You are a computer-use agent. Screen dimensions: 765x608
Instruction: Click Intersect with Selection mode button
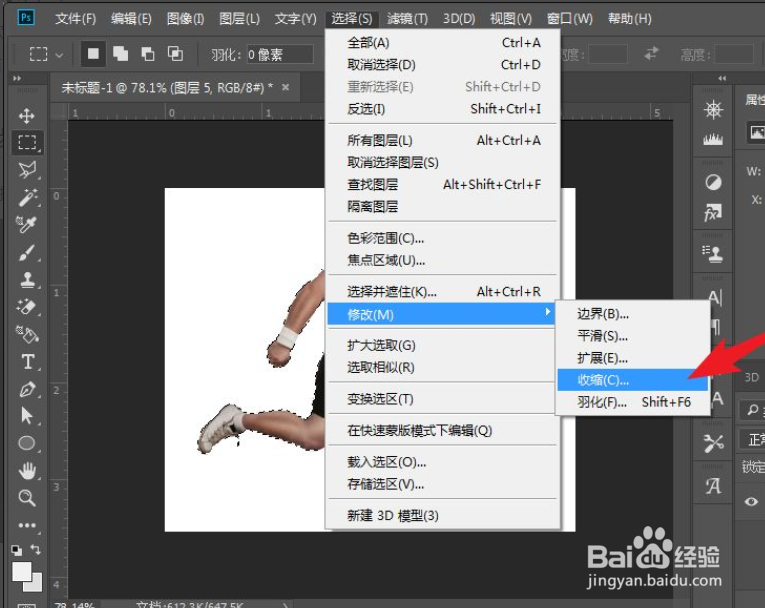point(175,53)
